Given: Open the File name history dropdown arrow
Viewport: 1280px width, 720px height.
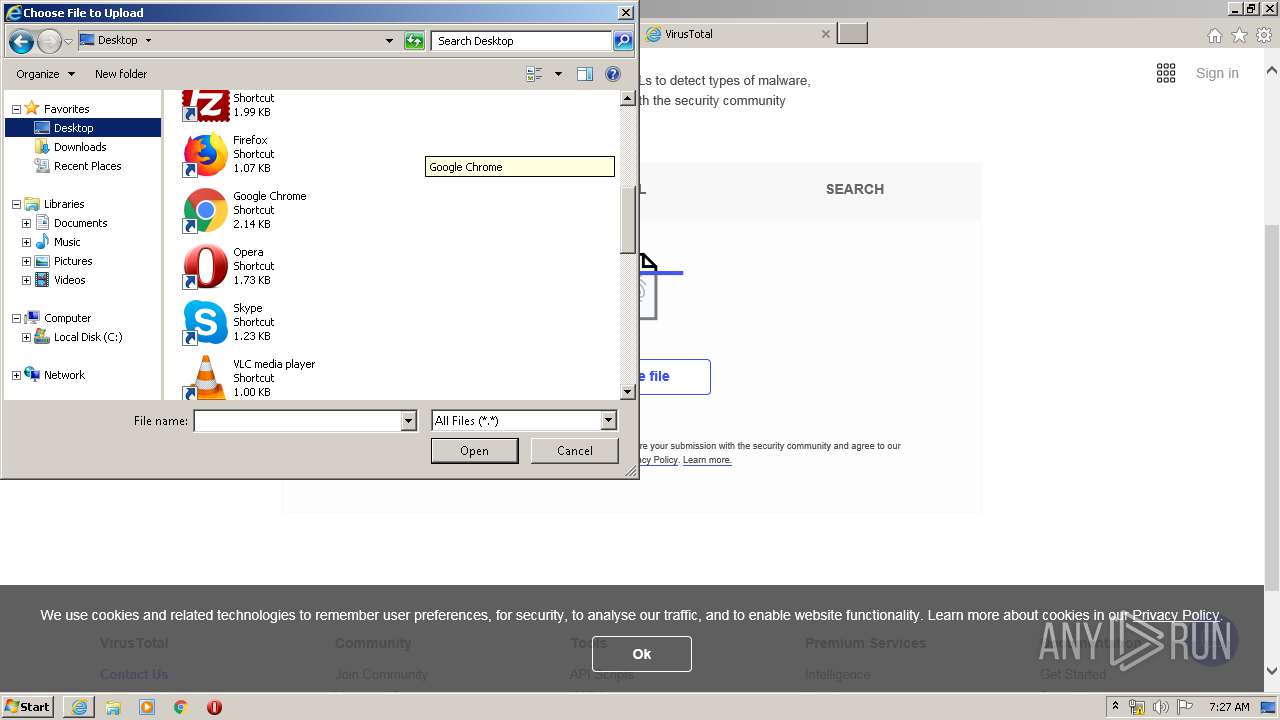Looking at the screenshot, I should tap(408, 421).
